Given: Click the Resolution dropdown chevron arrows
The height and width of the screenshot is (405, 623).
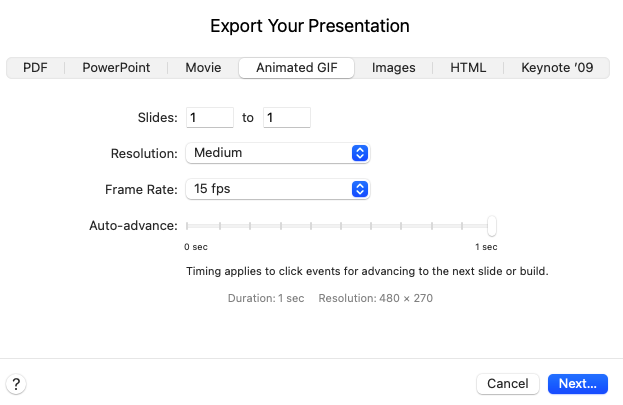Looking at the screenshot, I should click(360, 153).
